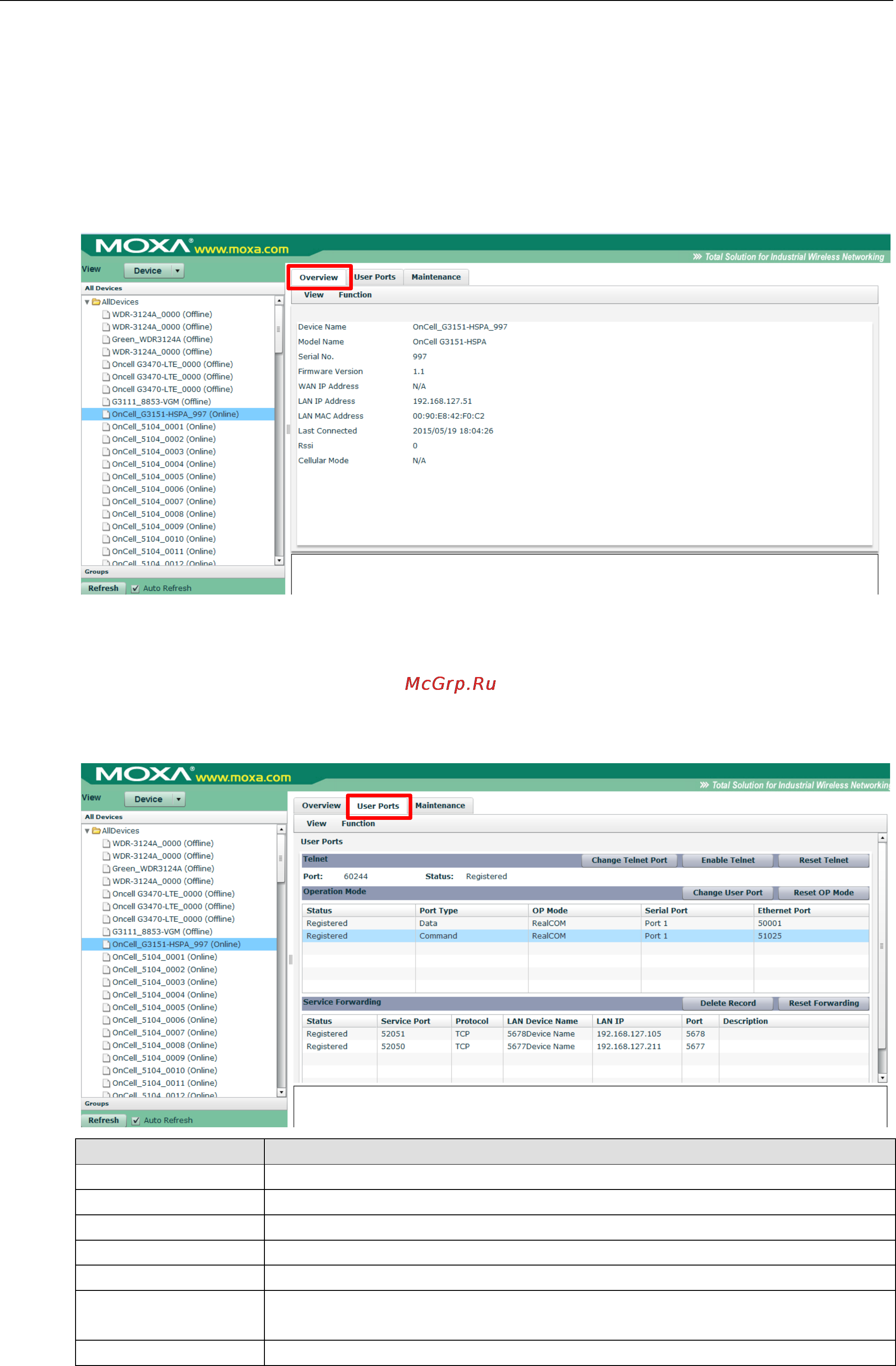
Task: Open Device dropdown in lower screenshot
Action: point(155,799)
